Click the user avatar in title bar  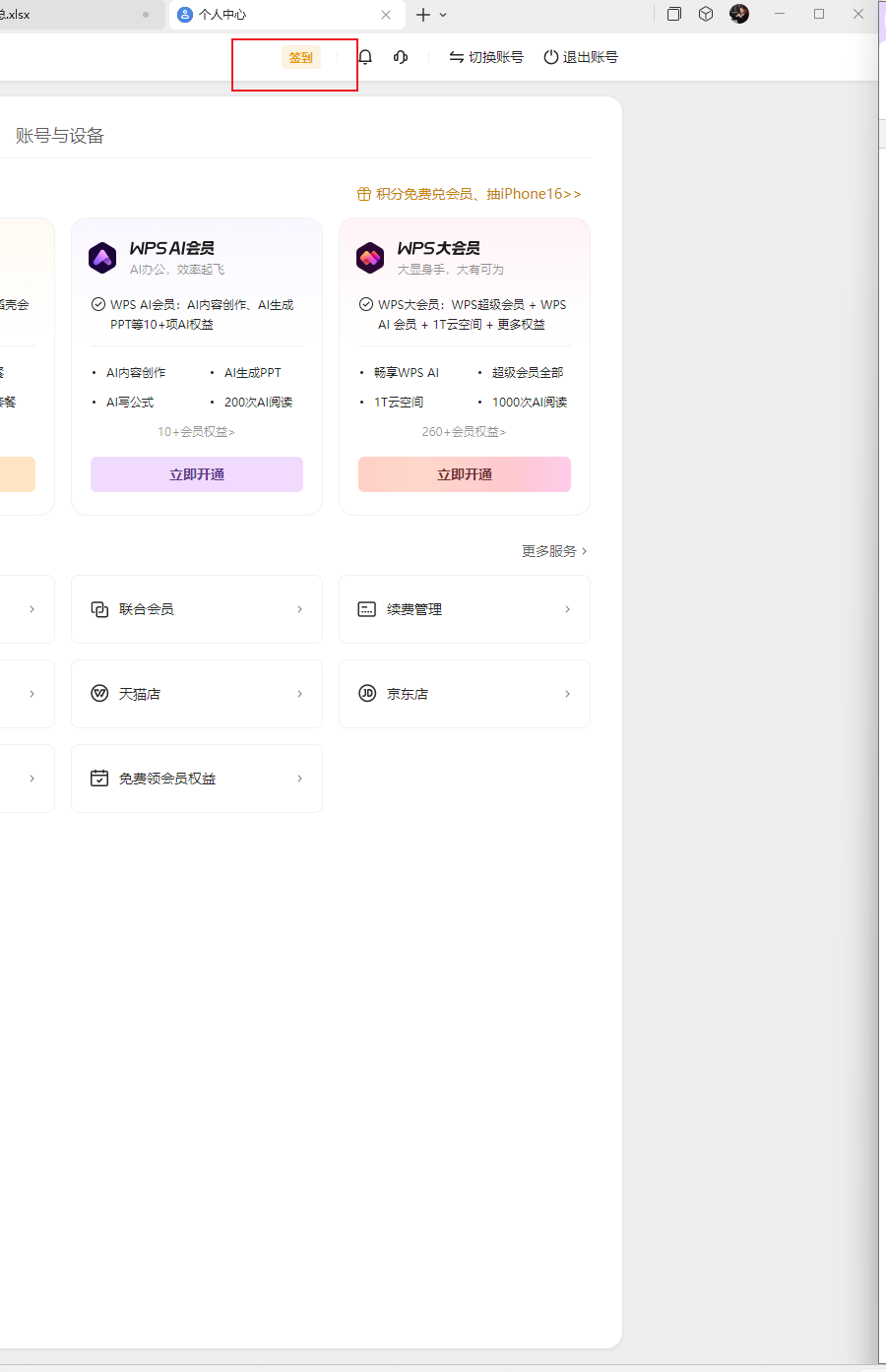[739, 14]
